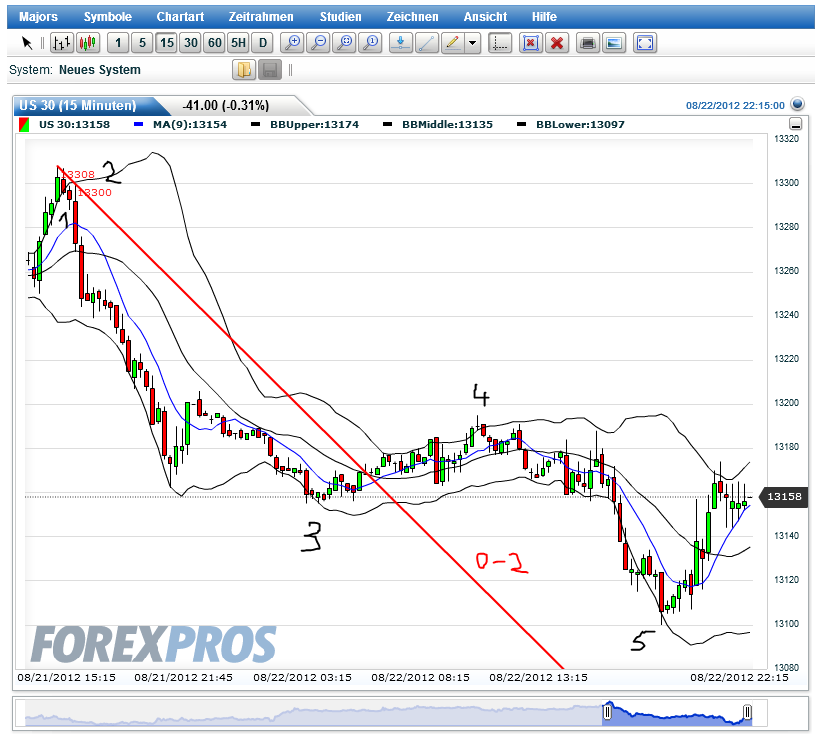Load a saved system via the folder button
This screenshot has height=738, width=820.
point(243,69)
